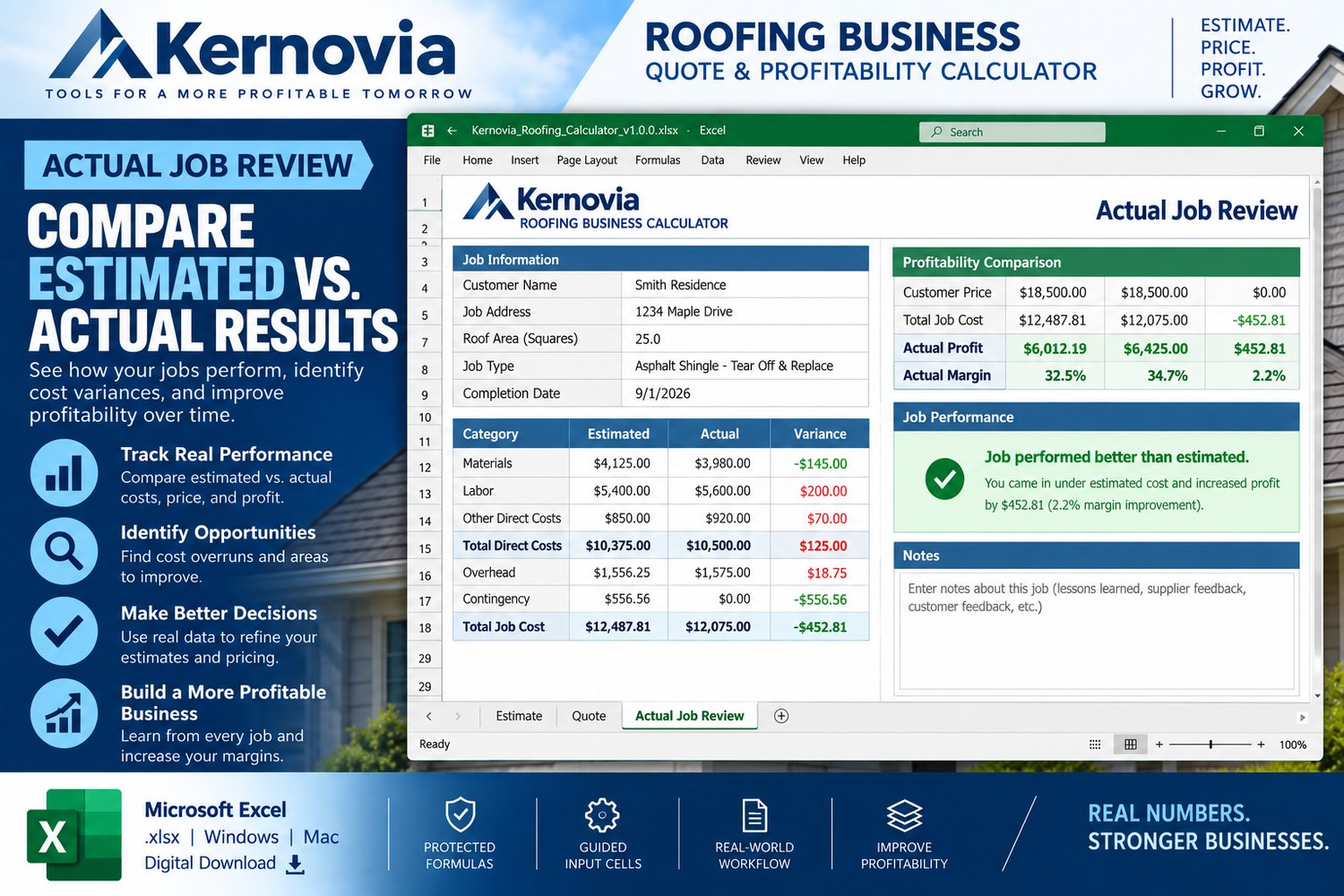Click the Digital Download arrow icon
The image size is (1344, 896).
(296, 864)
